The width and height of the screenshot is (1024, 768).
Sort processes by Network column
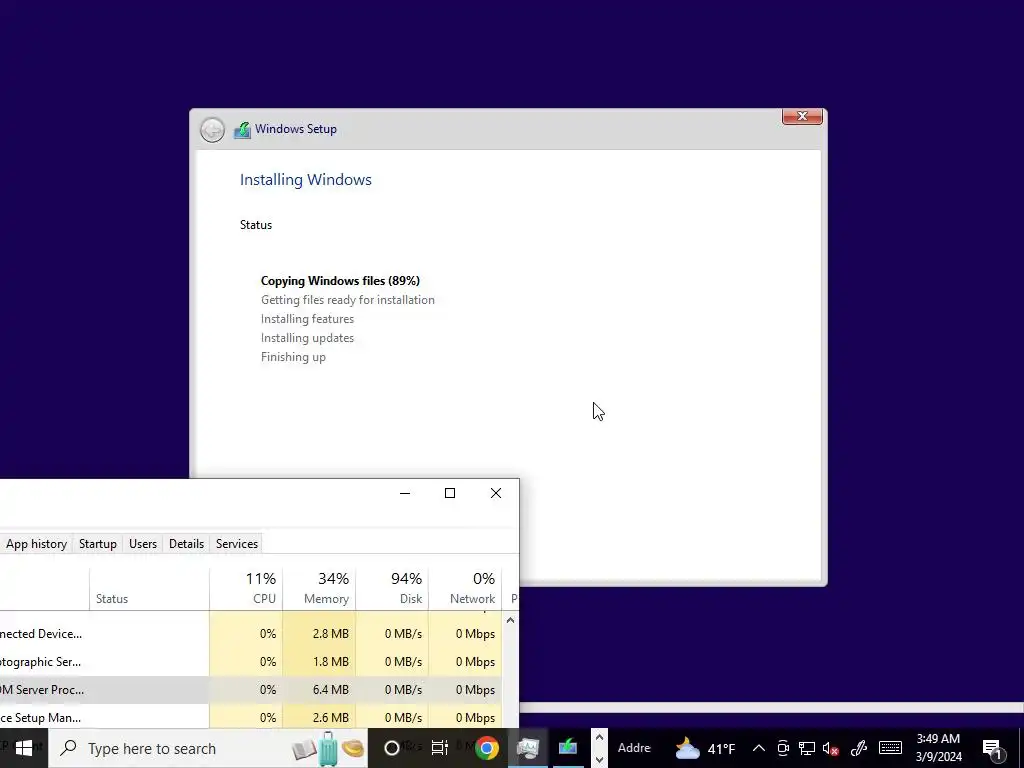tap(466, 588)
